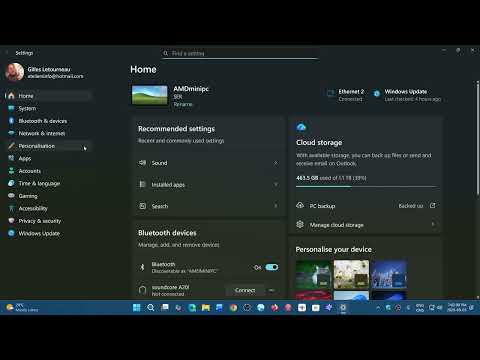Open PC backup external link icon

click(x=432, y=205)
